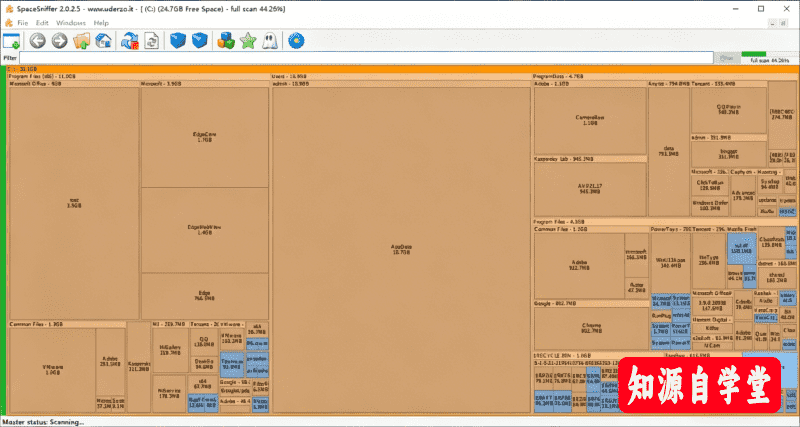Click the Microsoft - 3.9GB header

tap(205, 83)
